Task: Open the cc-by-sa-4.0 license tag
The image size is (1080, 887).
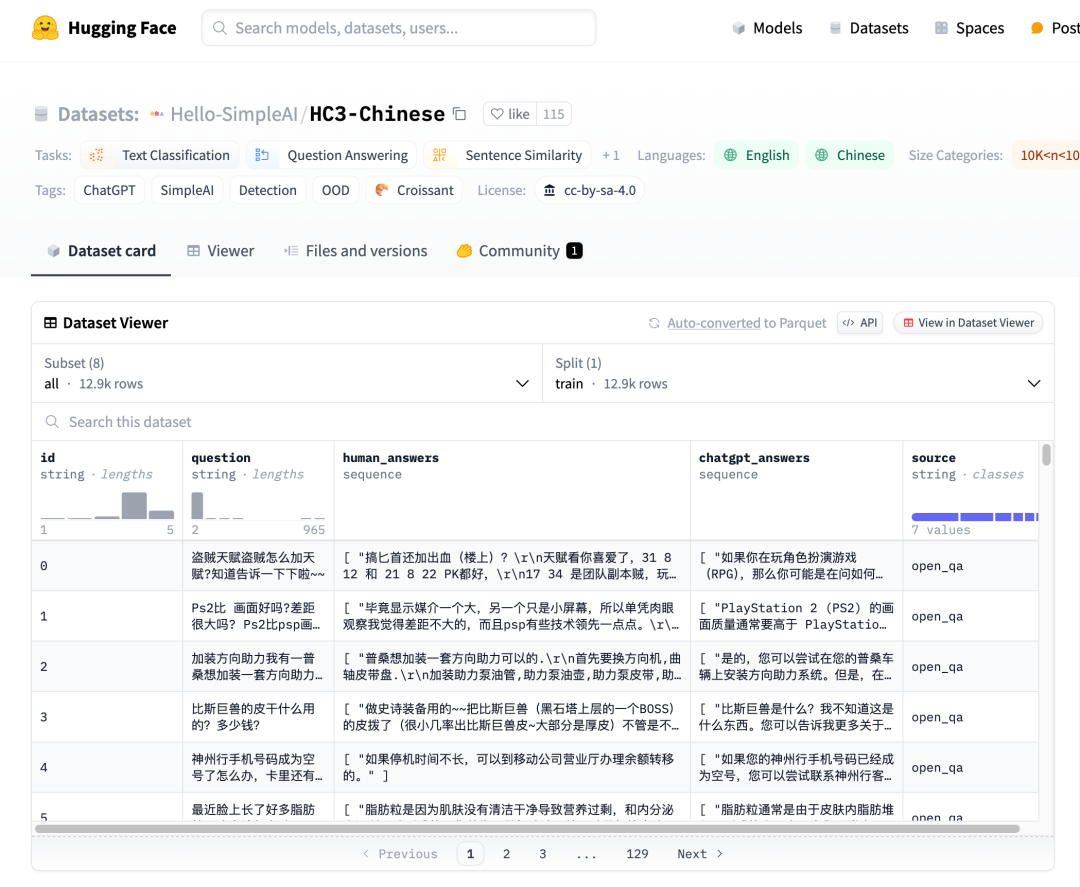Action: 589,189
